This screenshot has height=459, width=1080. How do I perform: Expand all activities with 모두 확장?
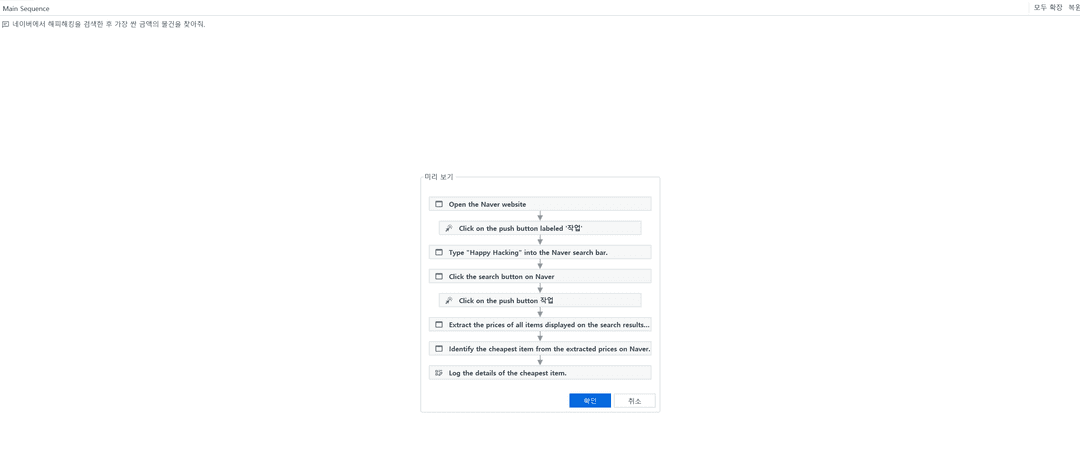pos(1048,8)
